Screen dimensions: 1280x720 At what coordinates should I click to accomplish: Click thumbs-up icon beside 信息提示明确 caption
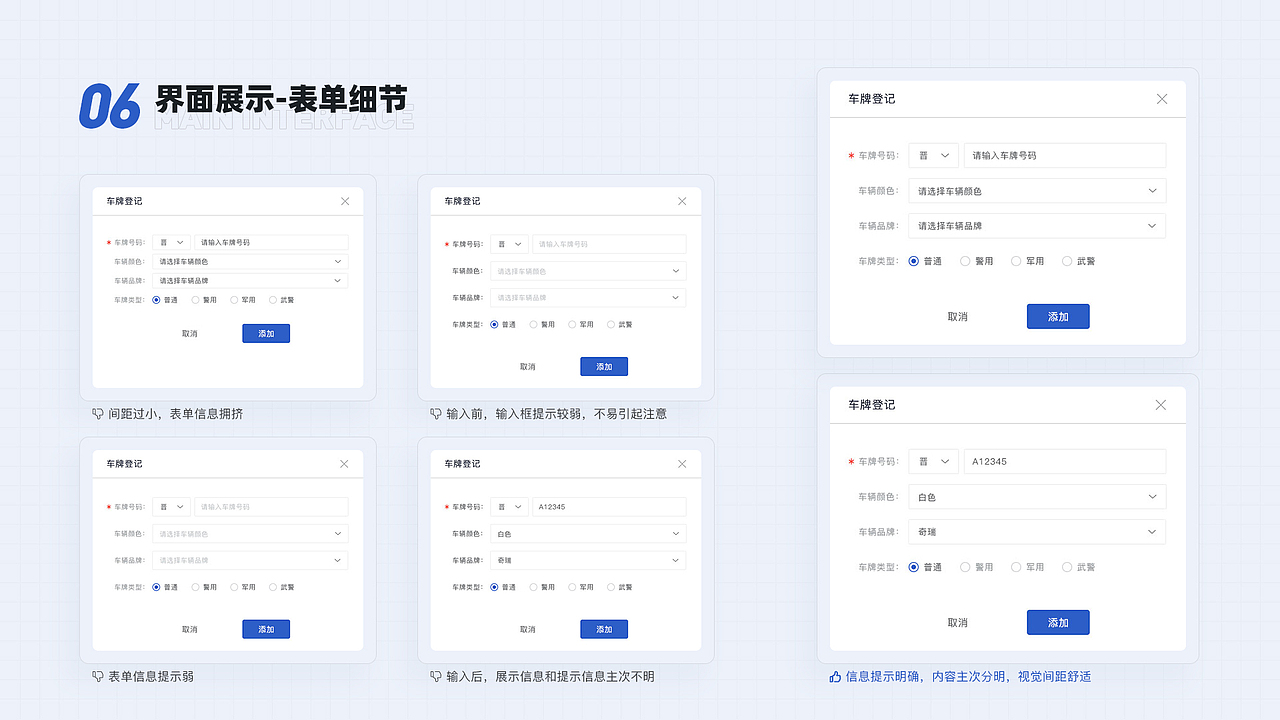[835, 676]
